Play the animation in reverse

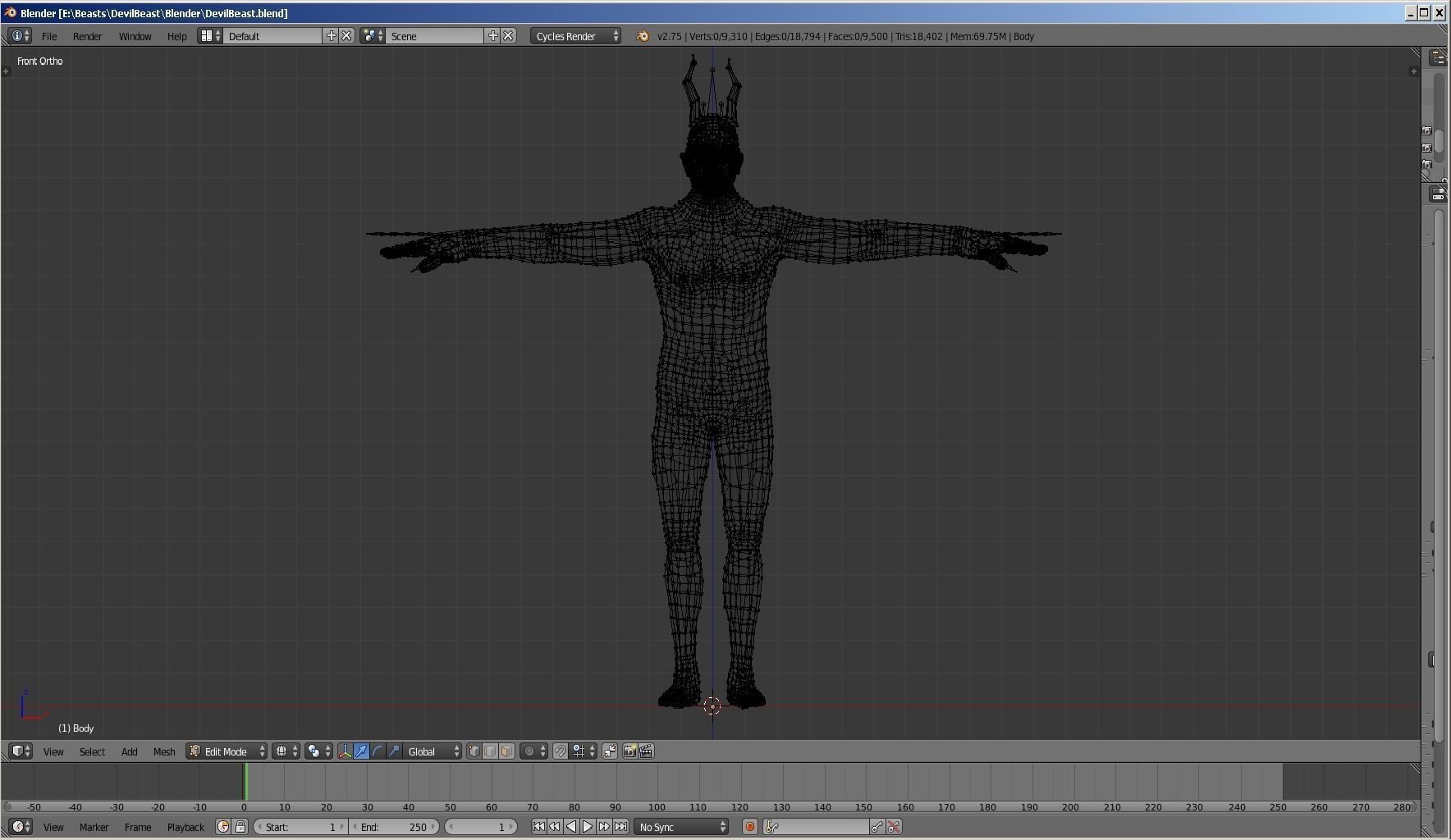pyautogui.click(x=571, y=827)
